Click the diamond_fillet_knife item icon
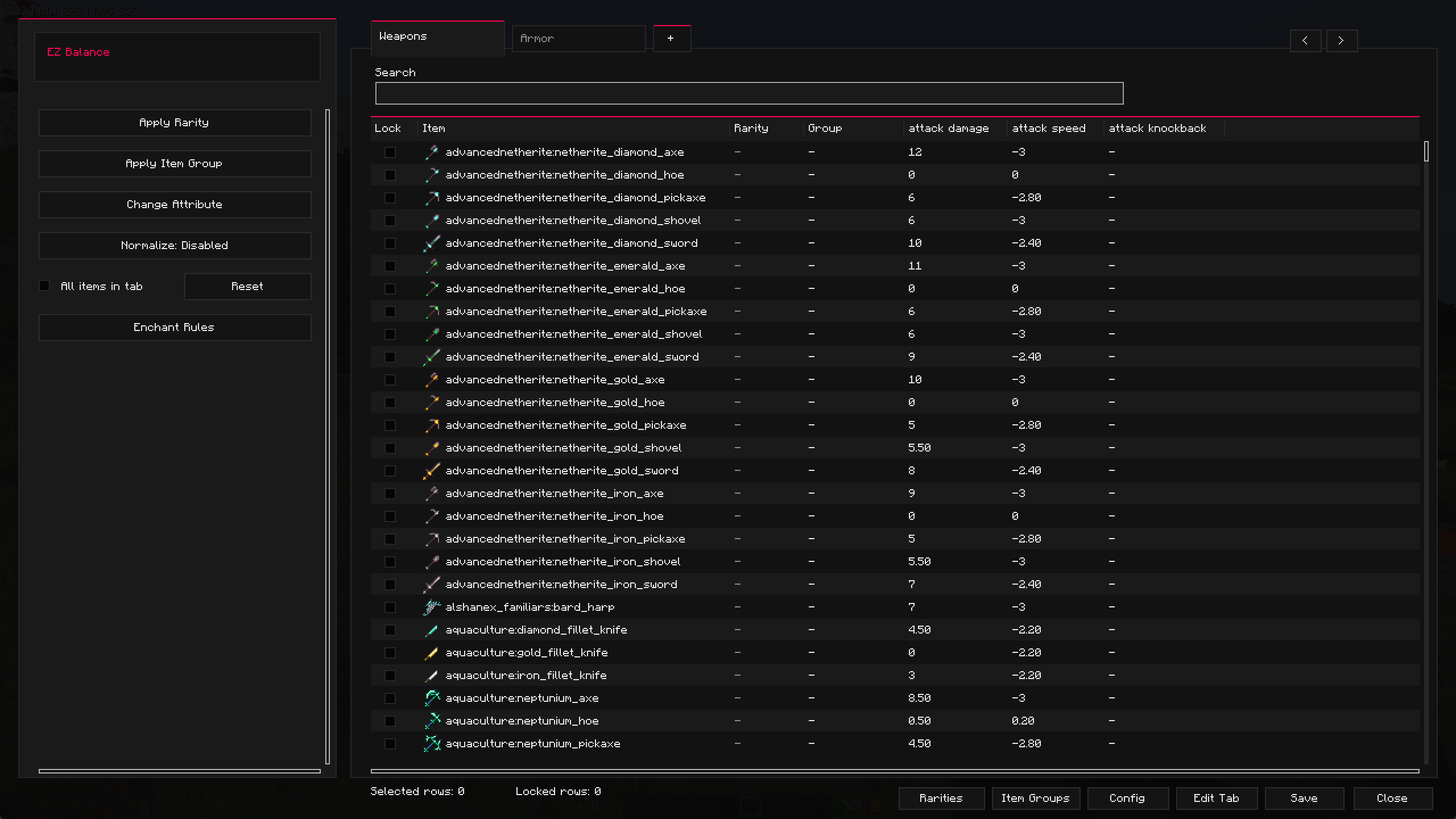This screenshot has height=819, width=1456. pos(432,630)
